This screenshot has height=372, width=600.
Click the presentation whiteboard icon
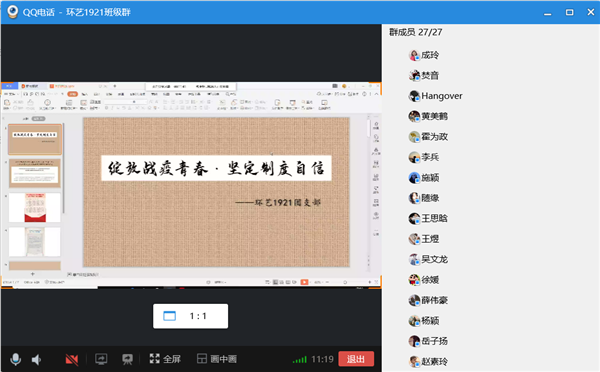[x=127, y=359]
